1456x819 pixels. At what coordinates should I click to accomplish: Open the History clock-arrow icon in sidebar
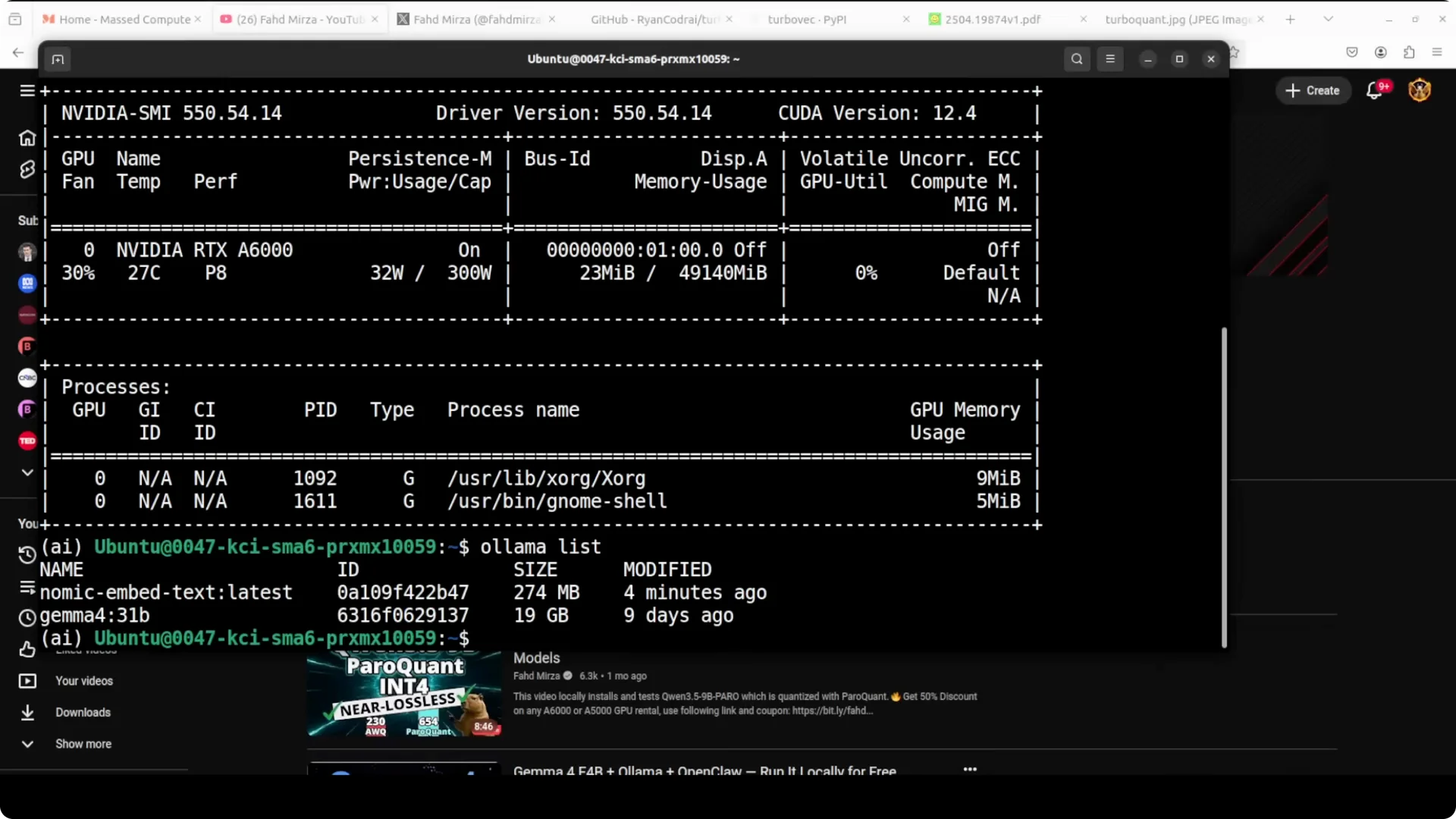point(27,555)
